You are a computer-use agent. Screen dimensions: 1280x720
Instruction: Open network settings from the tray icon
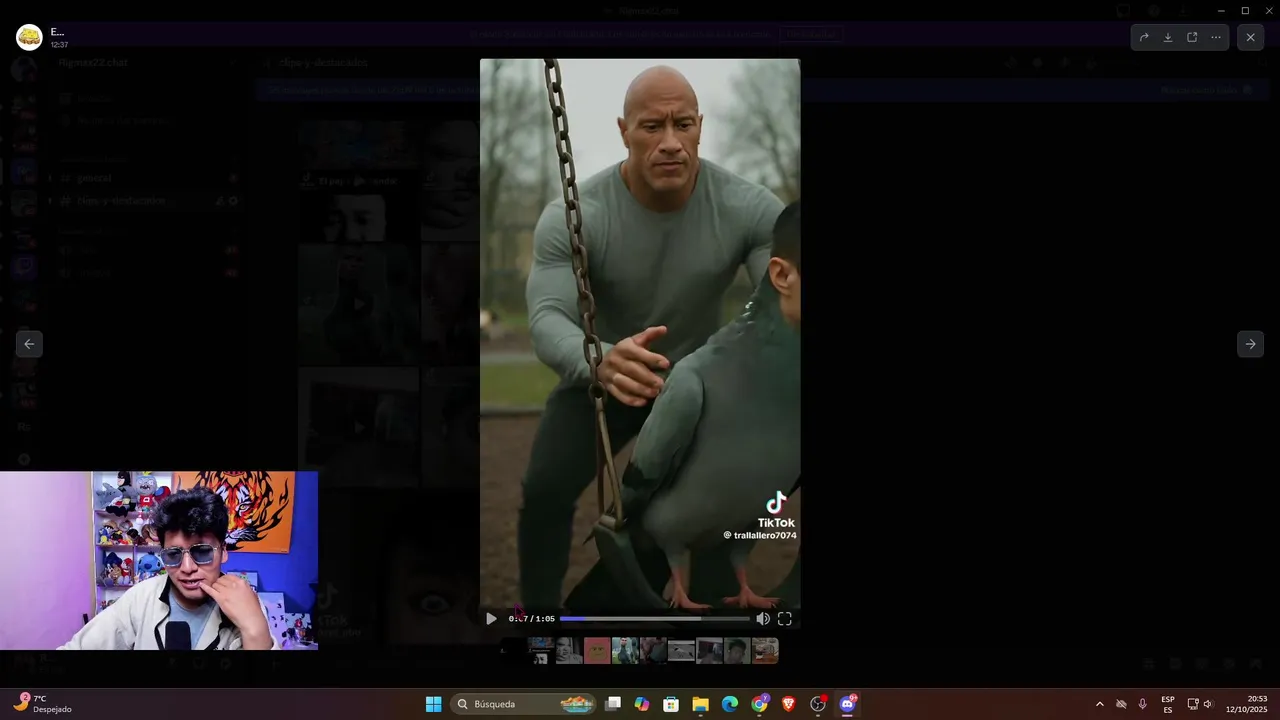[x=1193, y=704]
